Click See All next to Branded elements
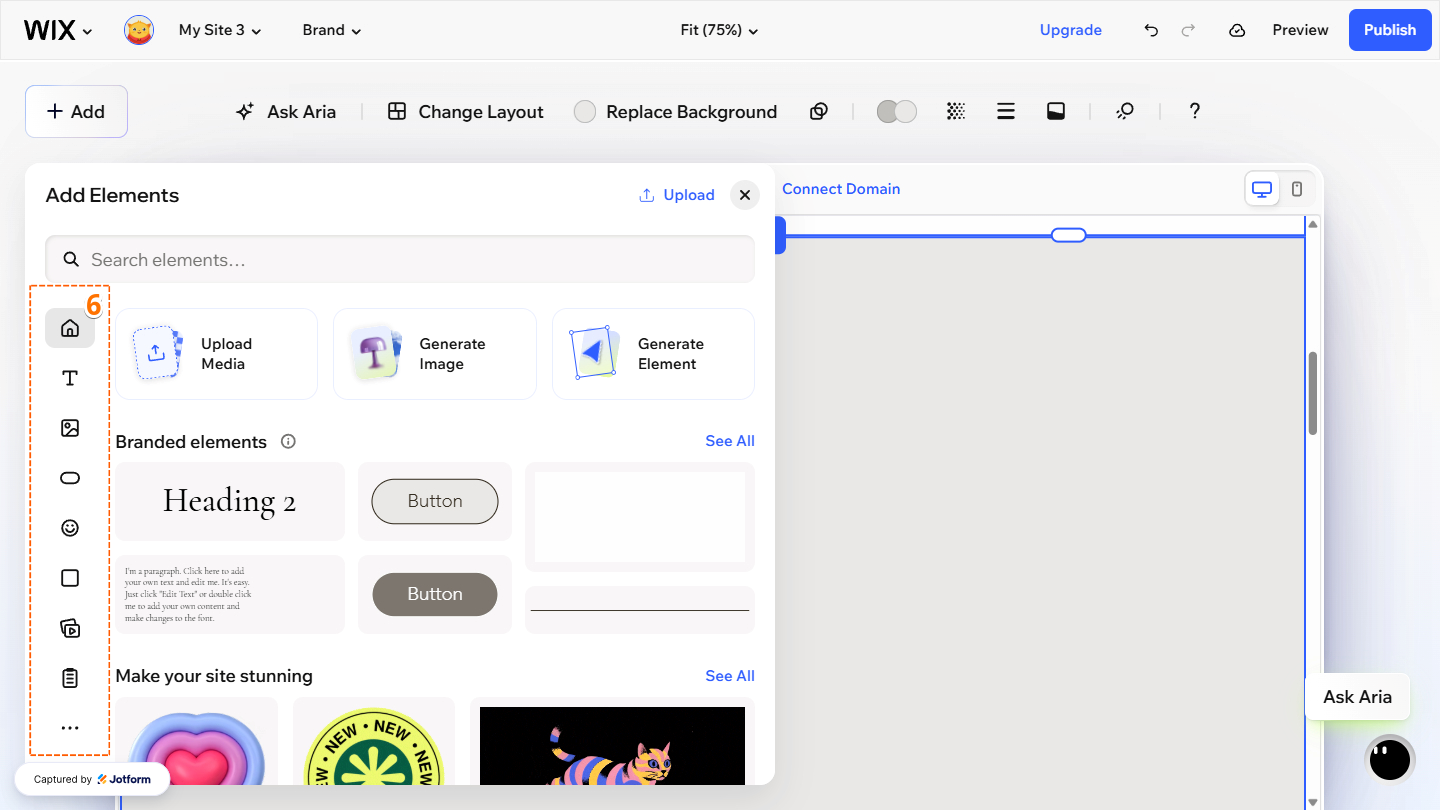Viewport: 1440px width, 810px height. [730, 441]
